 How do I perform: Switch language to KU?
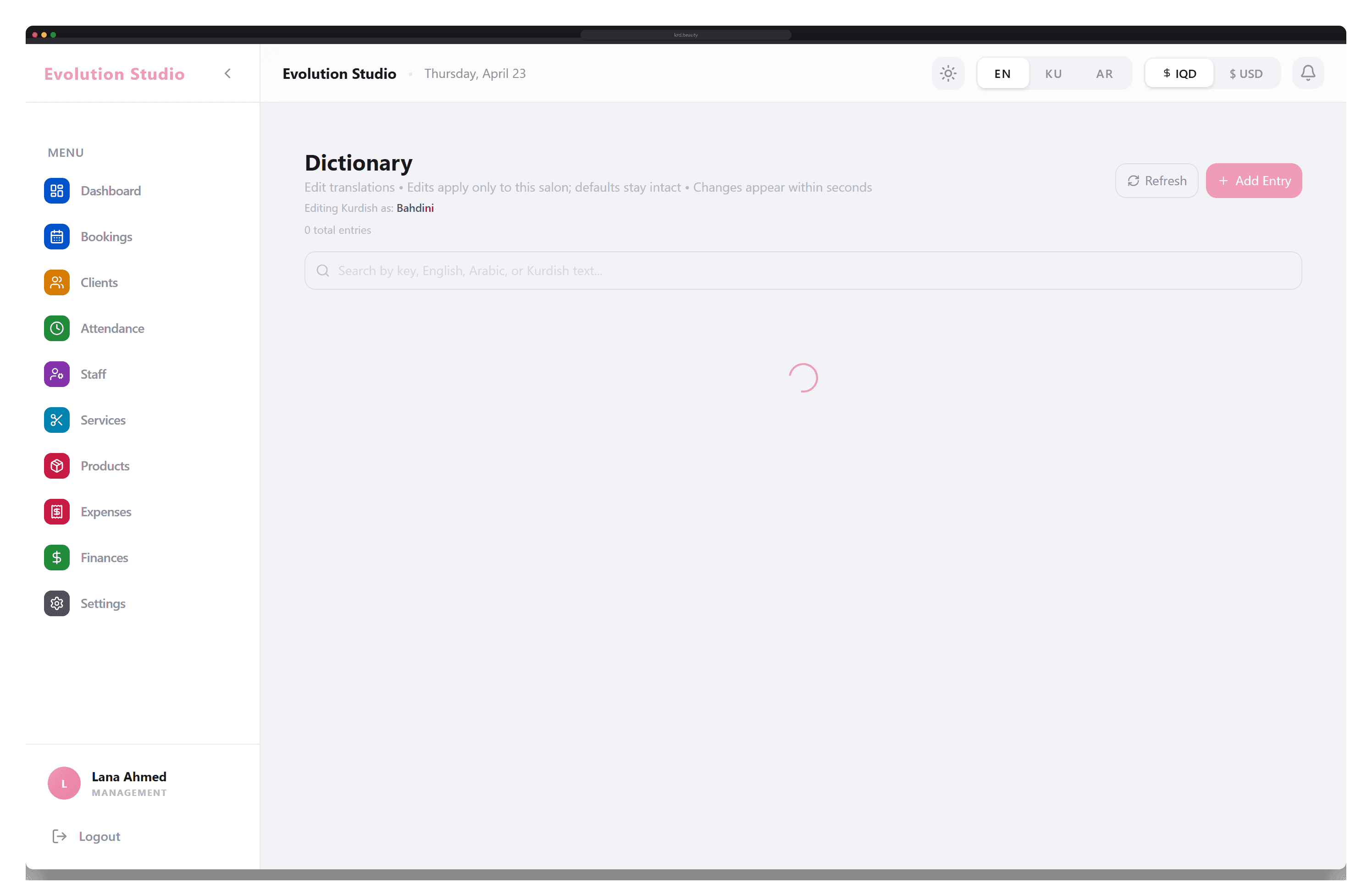(1053, 74)
